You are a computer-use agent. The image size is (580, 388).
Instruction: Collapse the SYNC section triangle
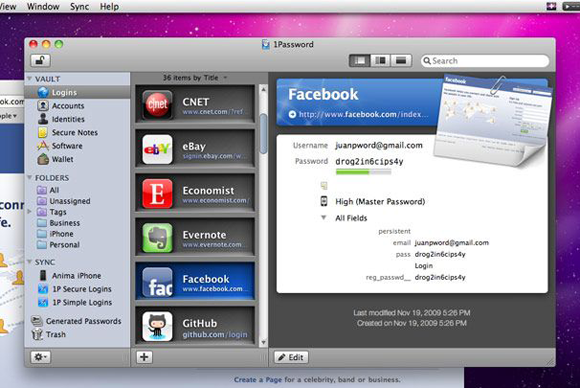point(30,262)
